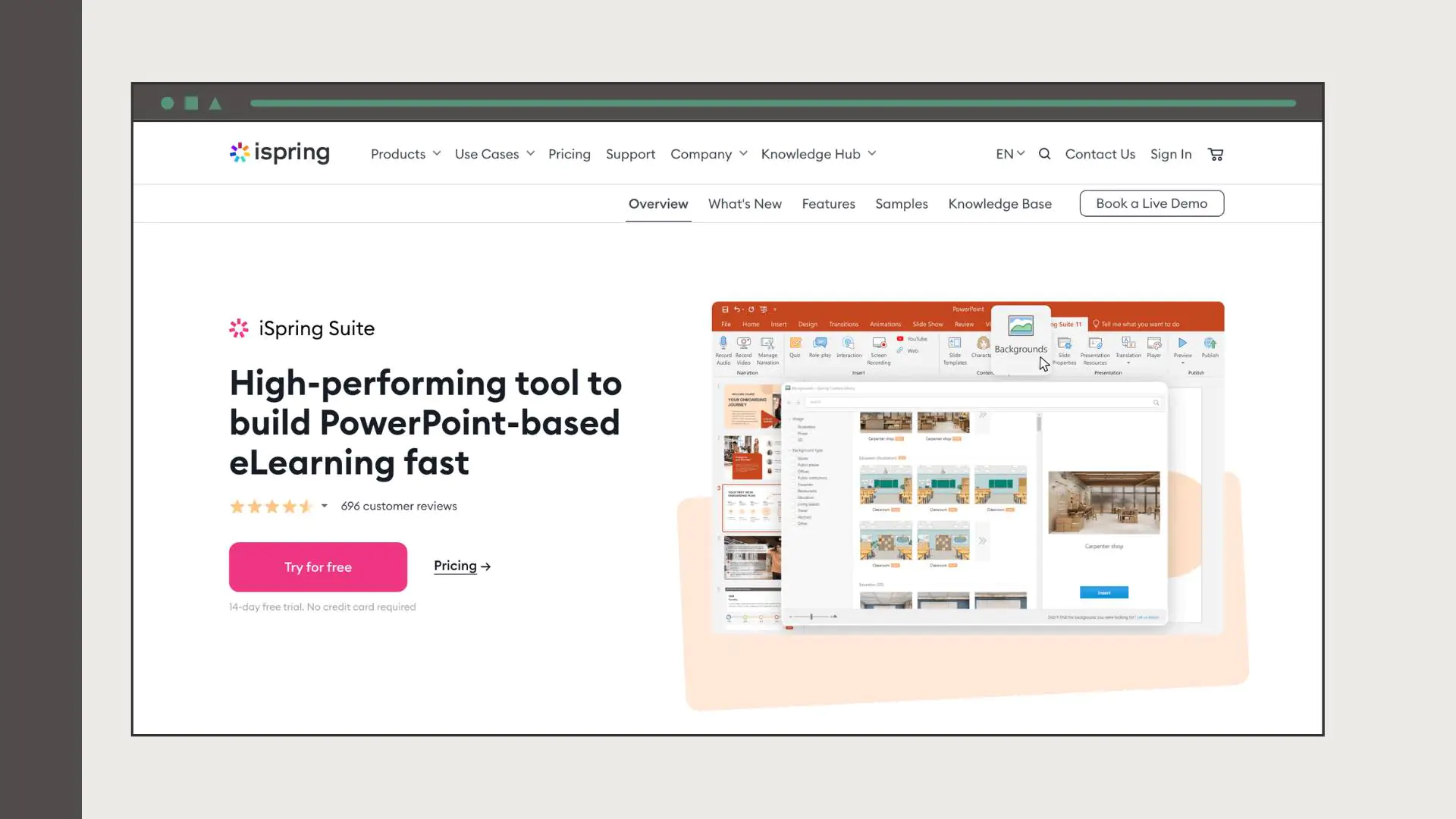This screenshot has height=819, width=1456.
Task: Open the Animations tab in PowerPoint ribbon
Action: click(x=885, y=325)
